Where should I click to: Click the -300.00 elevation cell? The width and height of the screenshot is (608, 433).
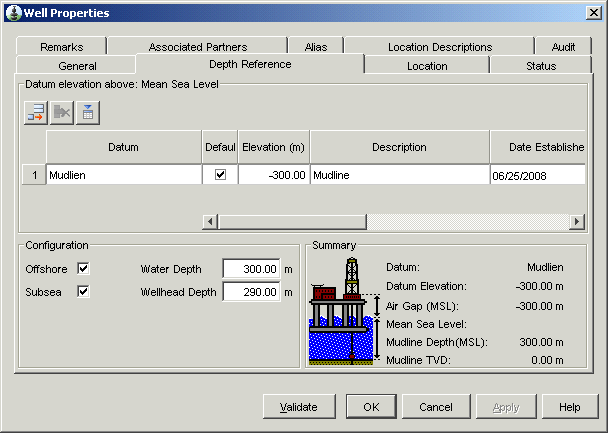[274, 175]
